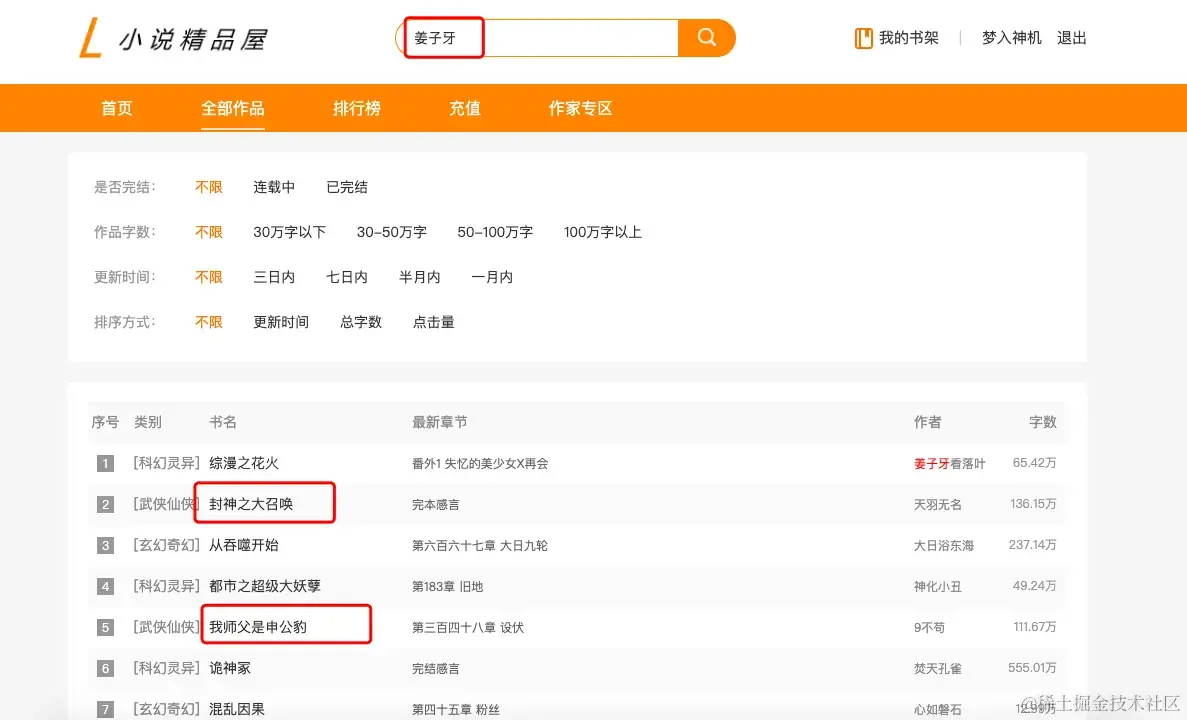The image size is (1187, 720).
Task: Click the word count 237.14万
Action: point(1032,544)
